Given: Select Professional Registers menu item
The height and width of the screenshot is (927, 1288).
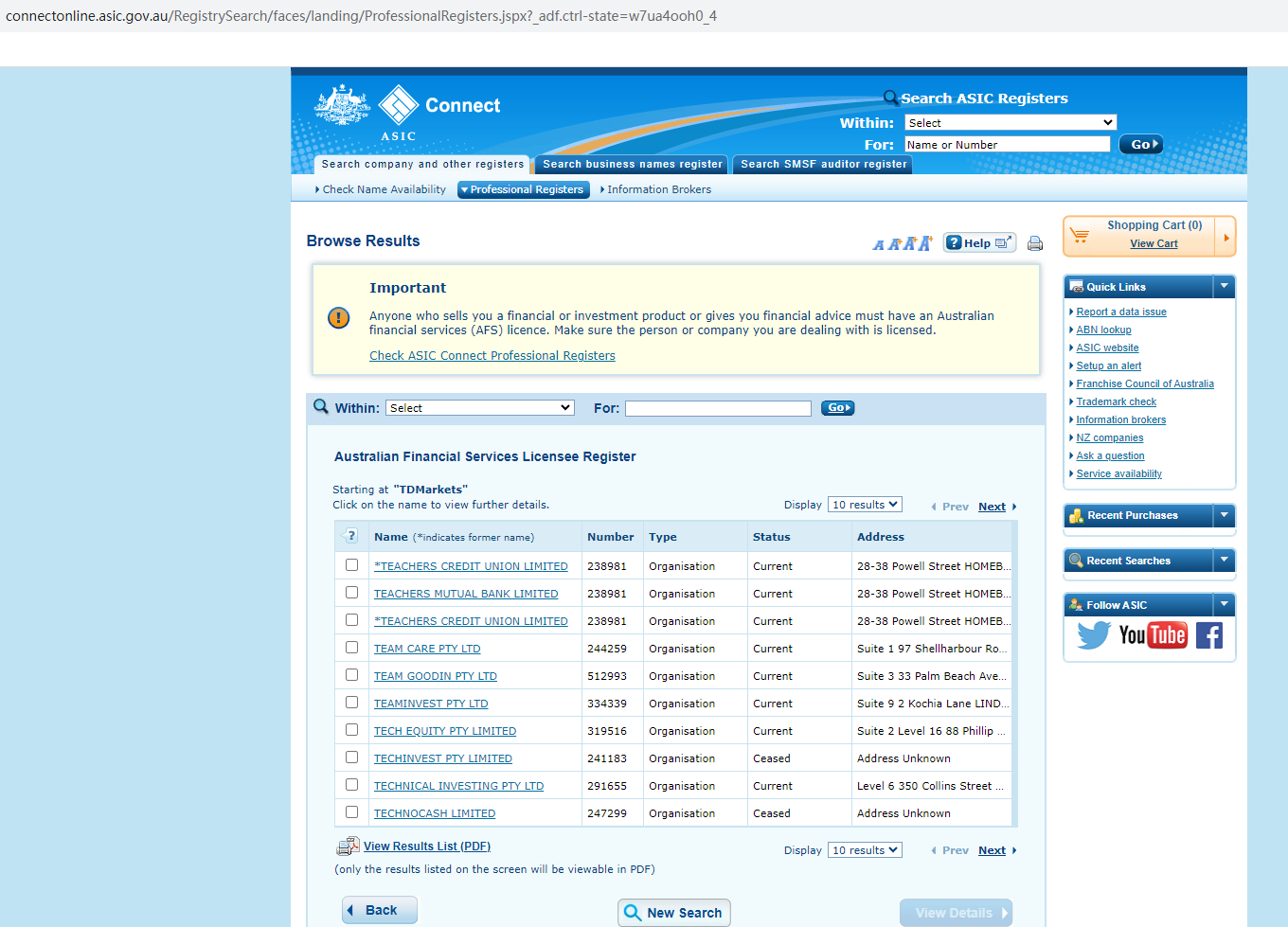Looking at the screenshot, I should [x=524, y=189].
